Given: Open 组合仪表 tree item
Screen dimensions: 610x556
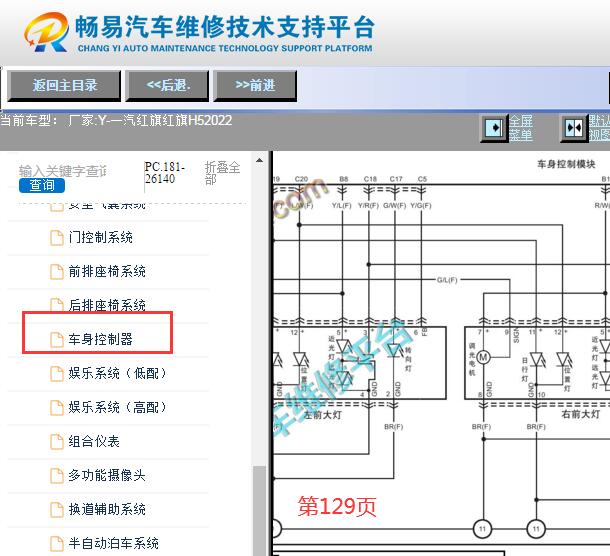Looking at the screenshot, I should tap(94, 441).
